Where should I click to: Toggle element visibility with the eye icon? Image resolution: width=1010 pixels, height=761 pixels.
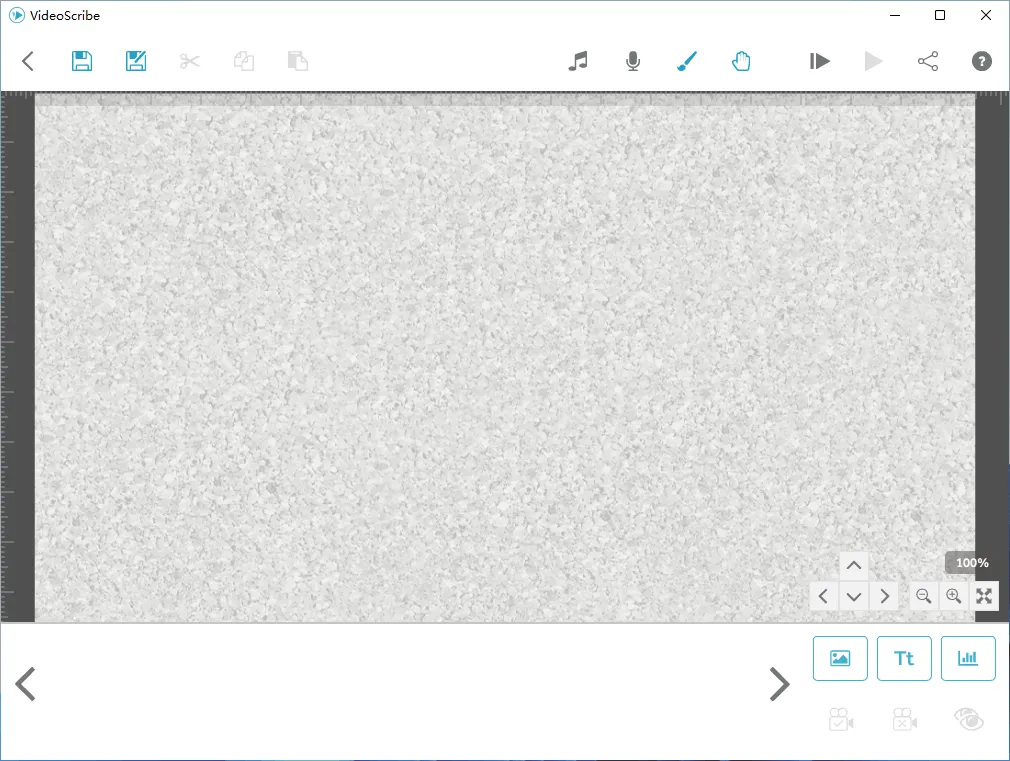[968, 719]
